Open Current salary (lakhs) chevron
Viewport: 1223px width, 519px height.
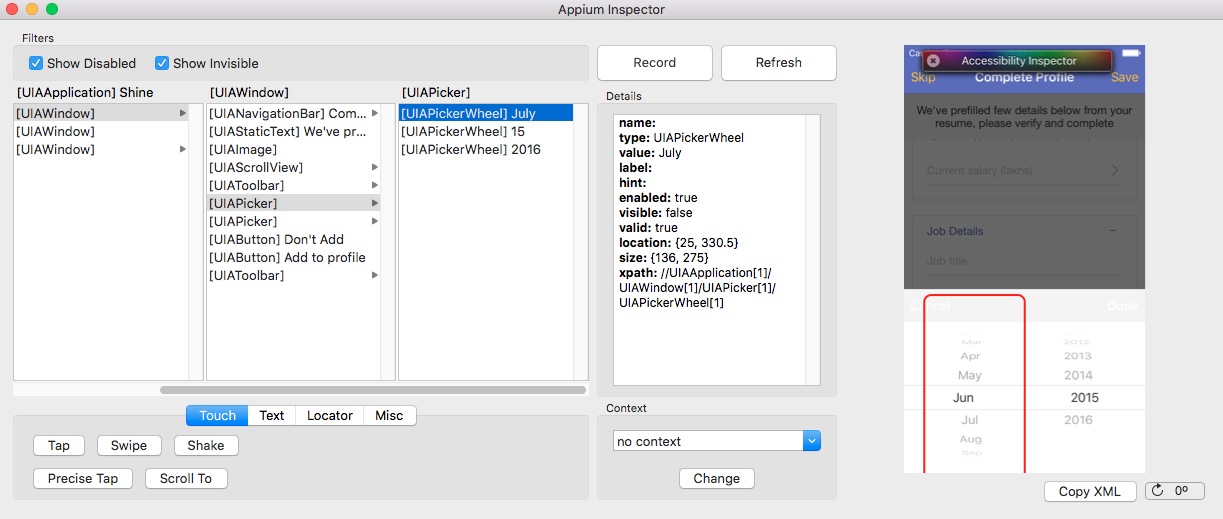(x=1116, y=171)
